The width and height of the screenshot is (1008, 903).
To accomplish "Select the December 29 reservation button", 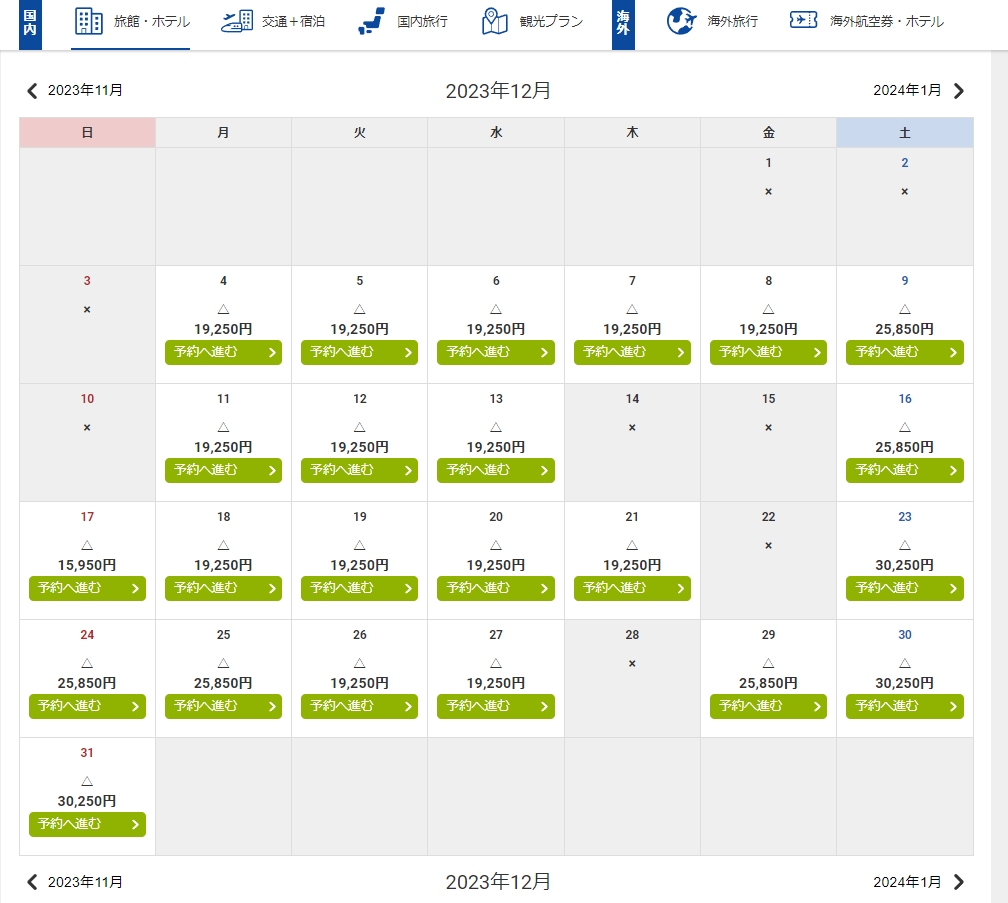I will pyautogui.click(x=768, y=706).
